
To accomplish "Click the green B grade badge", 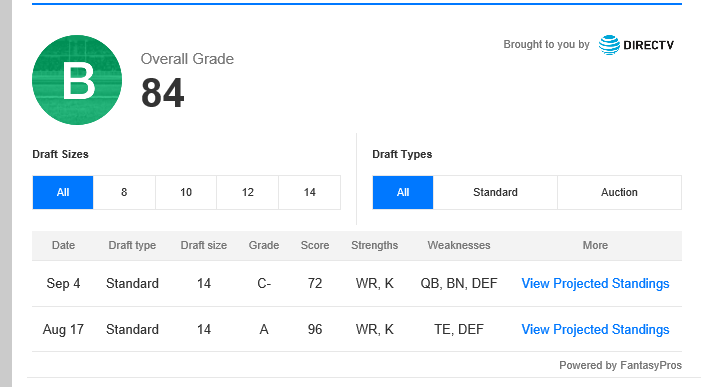I will tap(77, 80).
